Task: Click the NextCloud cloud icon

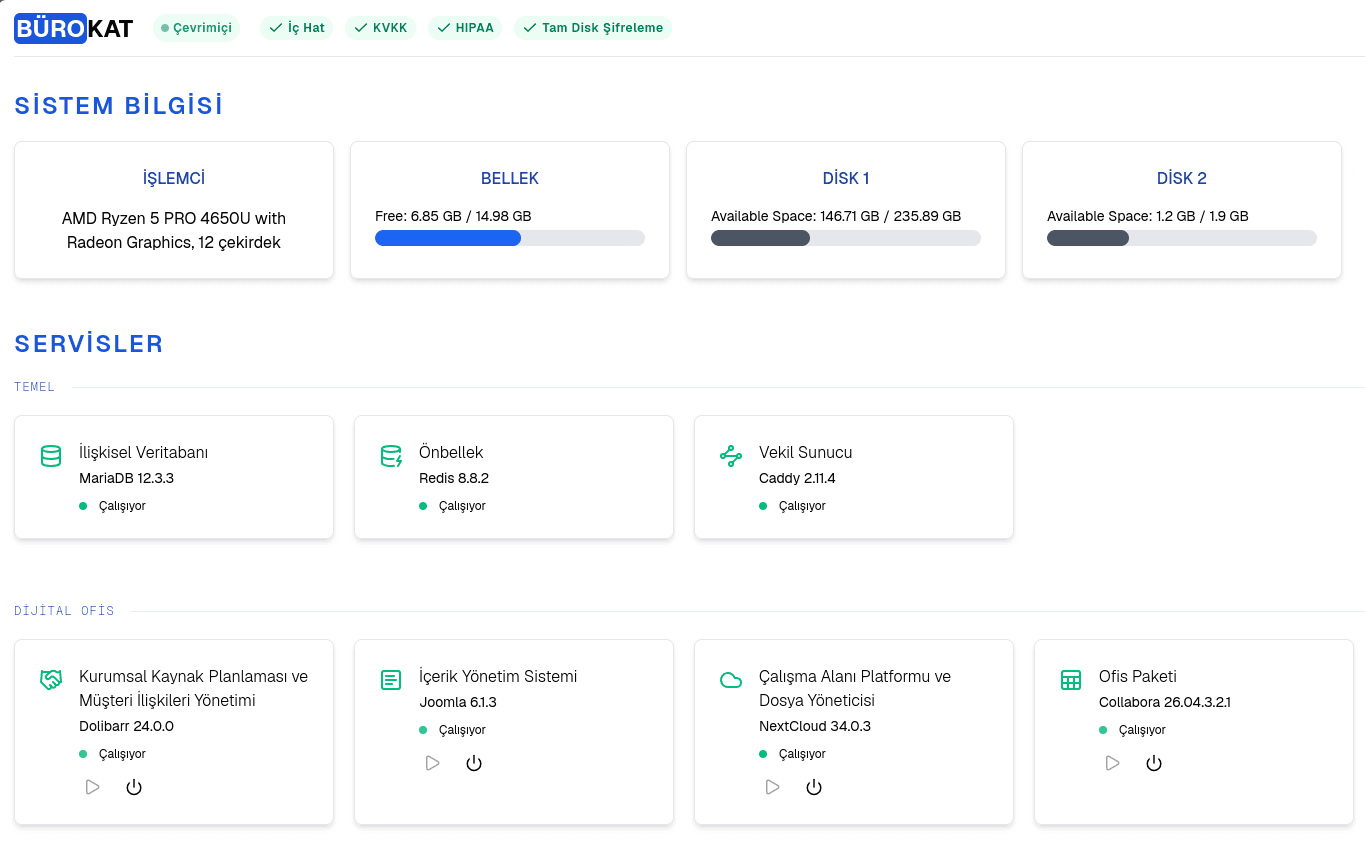Action: tap(731, 680)
